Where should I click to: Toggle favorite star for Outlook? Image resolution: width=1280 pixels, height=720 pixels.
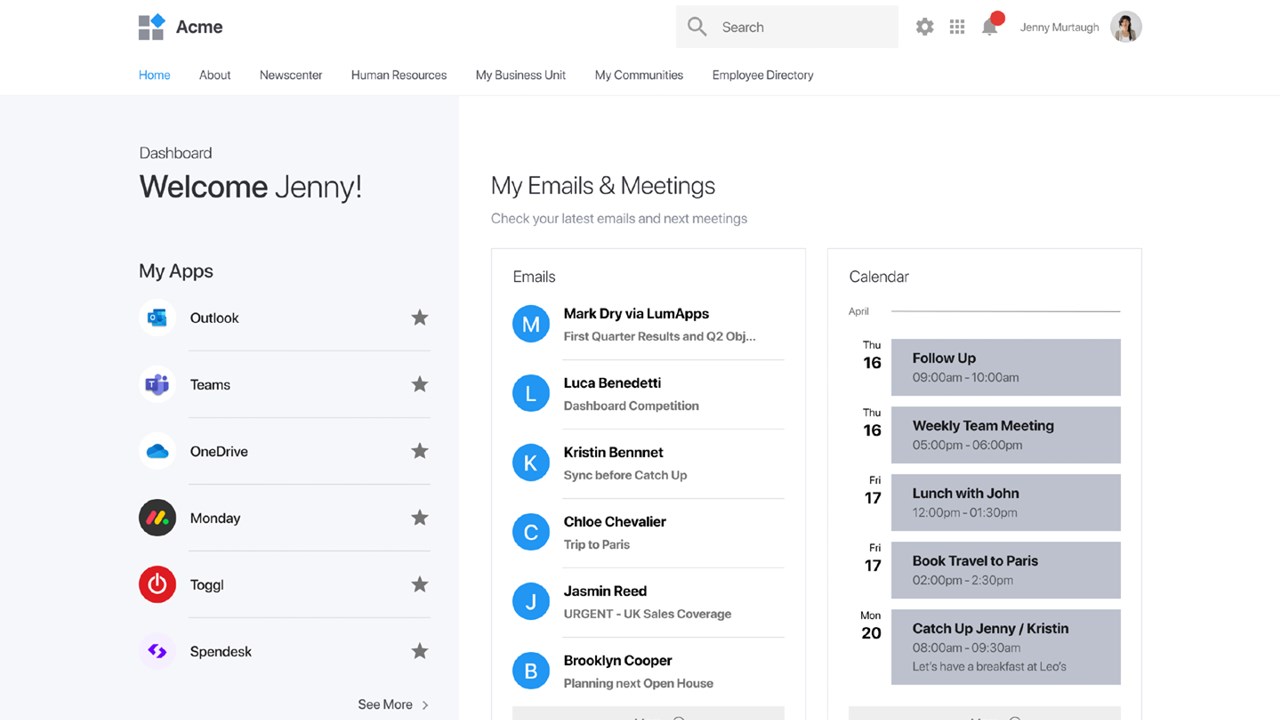(420, 318)
